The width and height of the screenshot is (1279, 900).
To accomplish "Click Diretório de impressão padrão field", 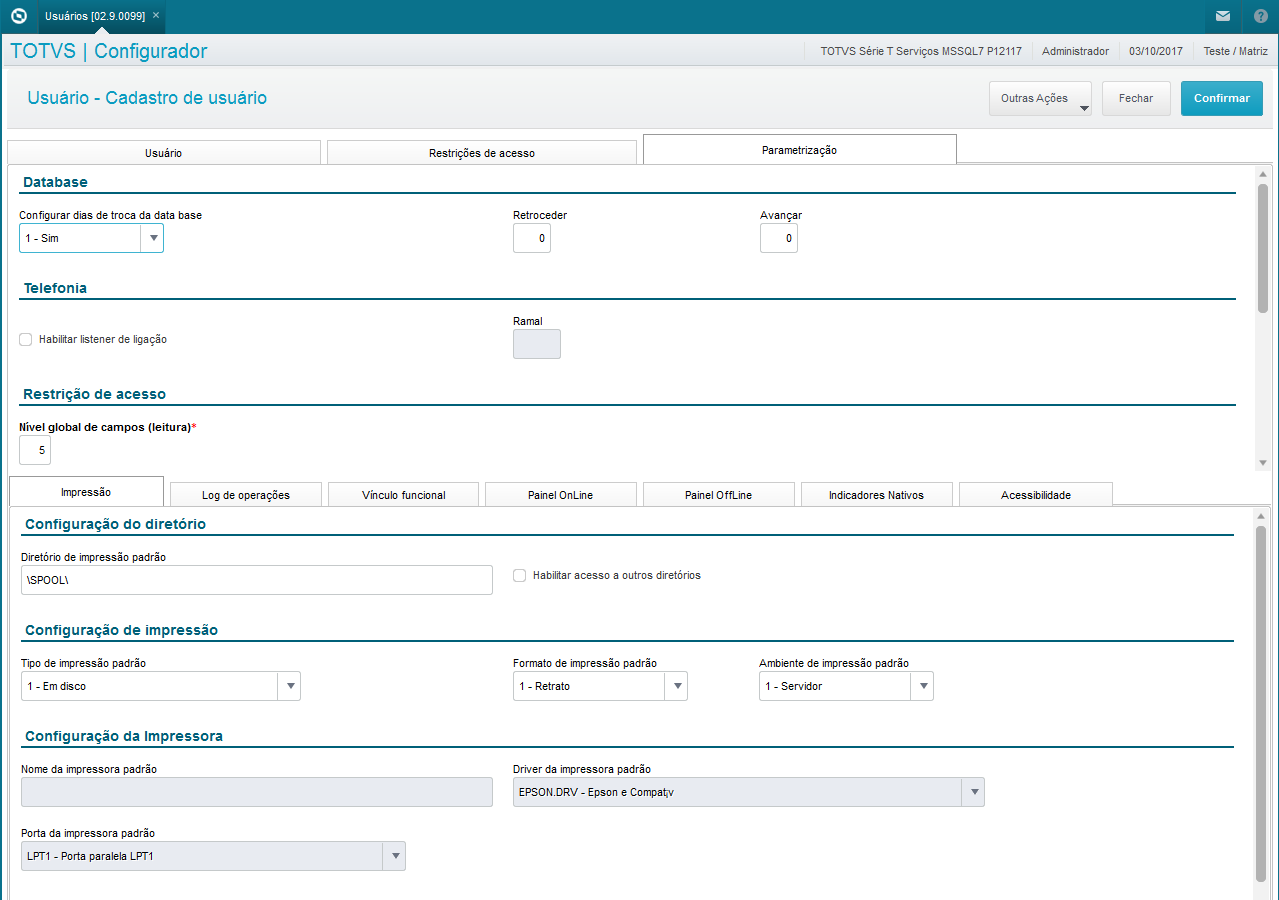I will (257, 580).
